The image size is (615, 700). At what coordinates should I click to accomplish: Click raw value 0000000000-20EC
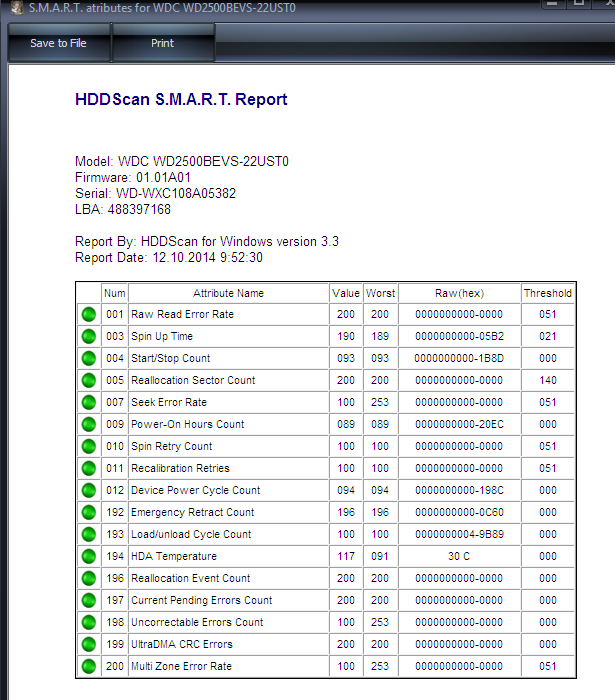(x=459, y=424)
